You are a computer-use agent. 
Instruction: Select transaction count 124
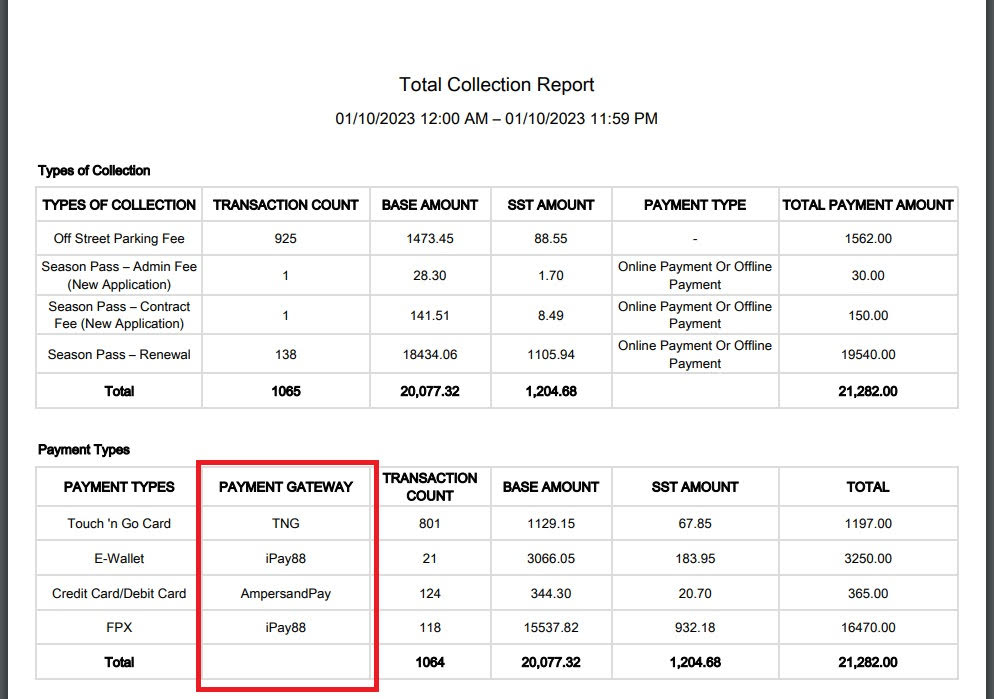pos(430,593)
